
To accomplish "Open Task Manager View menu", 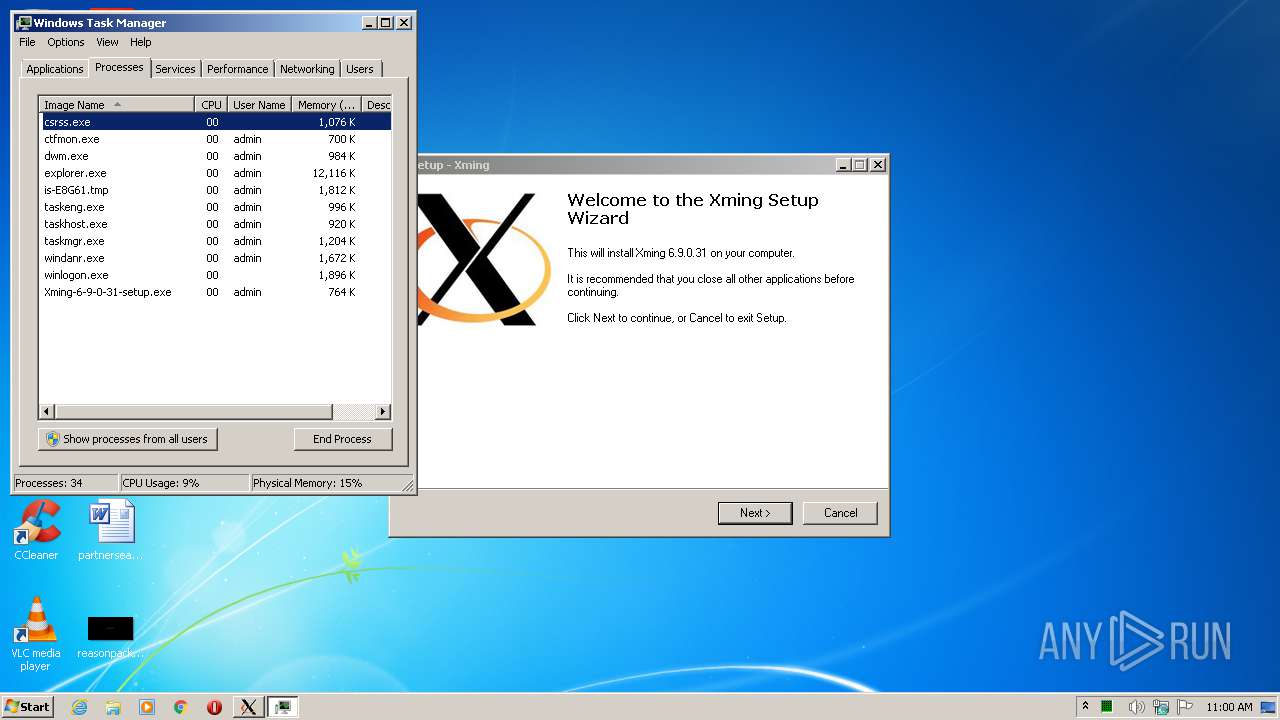I will 107,42.
